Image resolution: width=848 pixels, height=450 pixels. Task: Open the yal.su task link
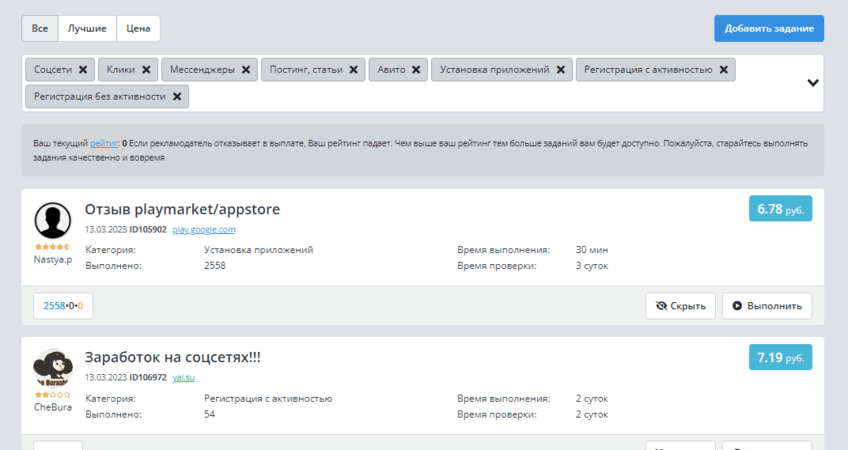[182, 378]
